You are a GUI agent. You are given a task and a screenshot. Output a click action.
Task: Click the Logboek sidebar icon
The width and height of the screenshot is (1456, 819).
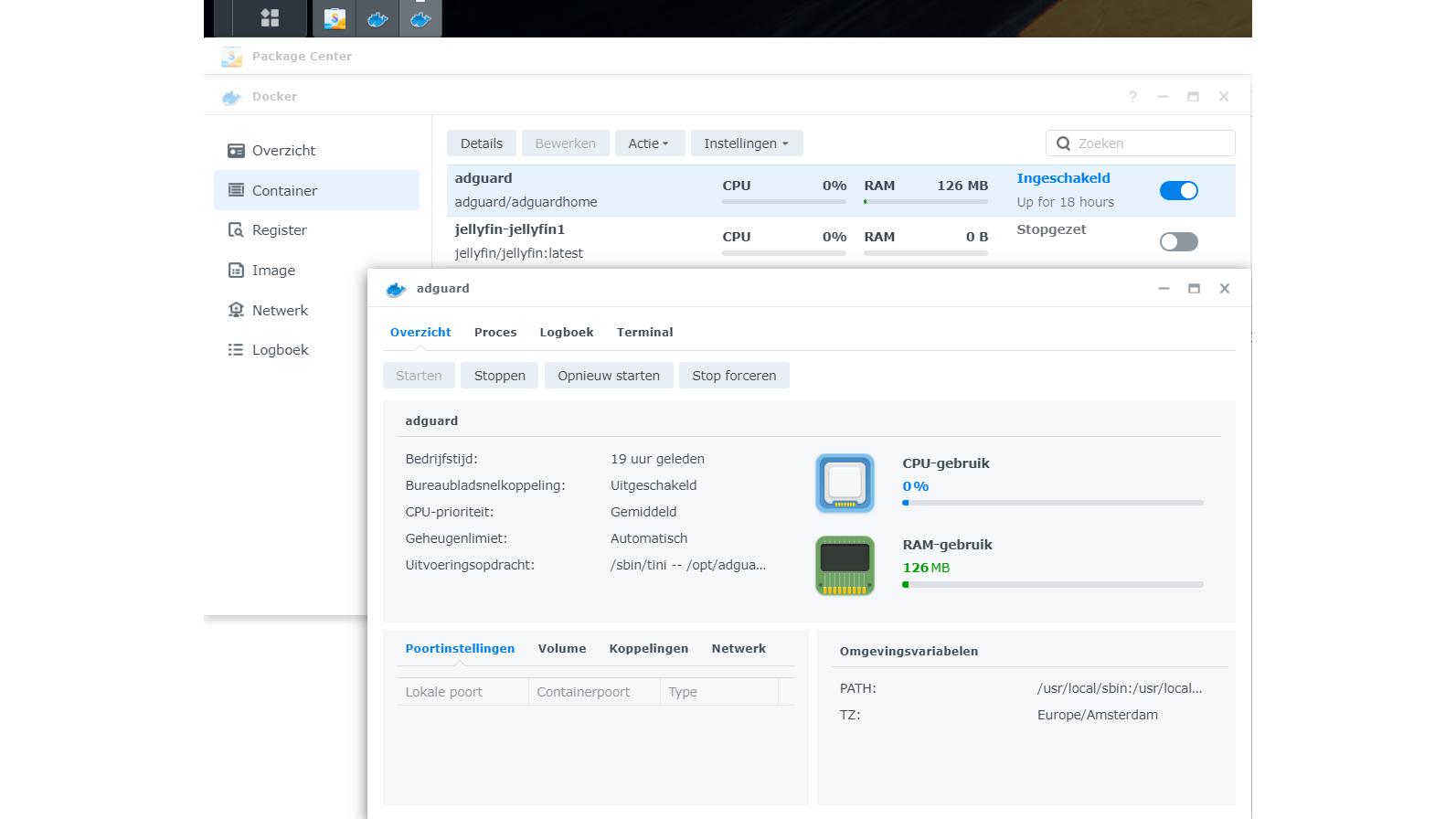point(236,350)
